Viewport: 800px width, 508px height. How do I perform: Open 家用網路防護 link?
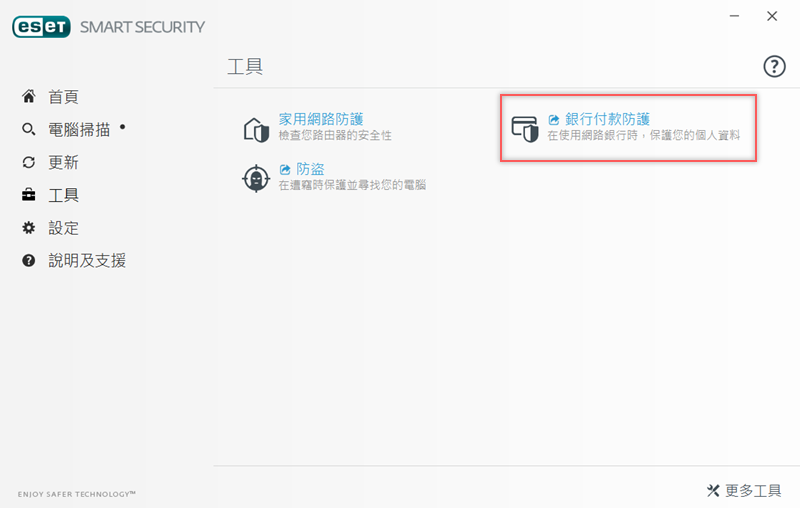tap(321, 119)
